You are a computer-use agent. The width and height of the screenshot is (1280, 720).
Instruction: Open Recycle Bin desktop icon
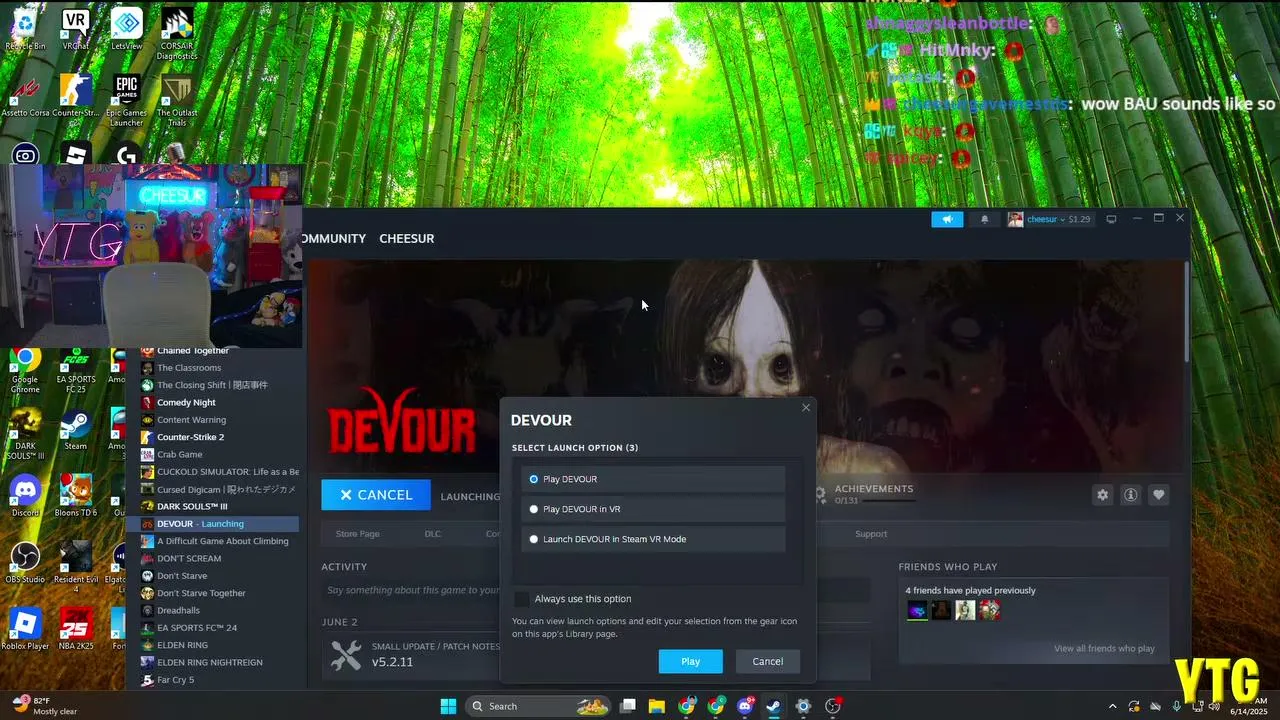(x=25, y=28)
